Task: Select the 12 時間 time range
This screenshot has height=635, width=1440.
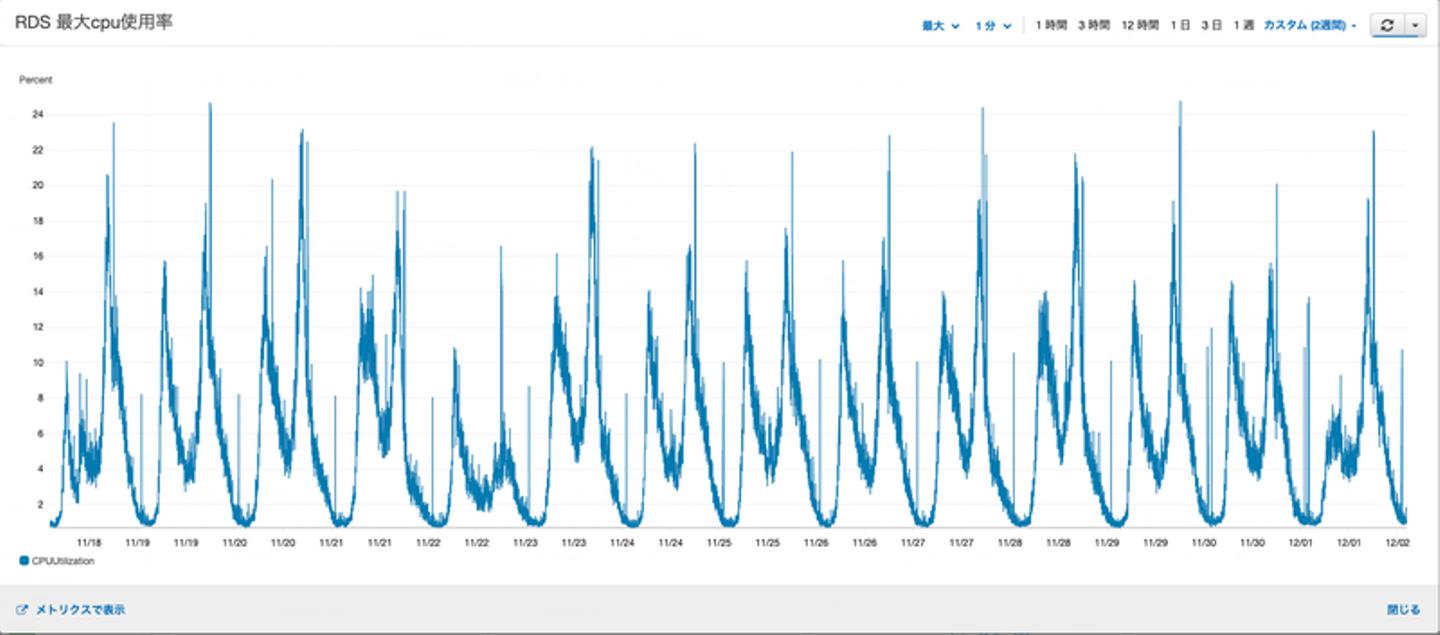Action: (x=1140, y=26)
